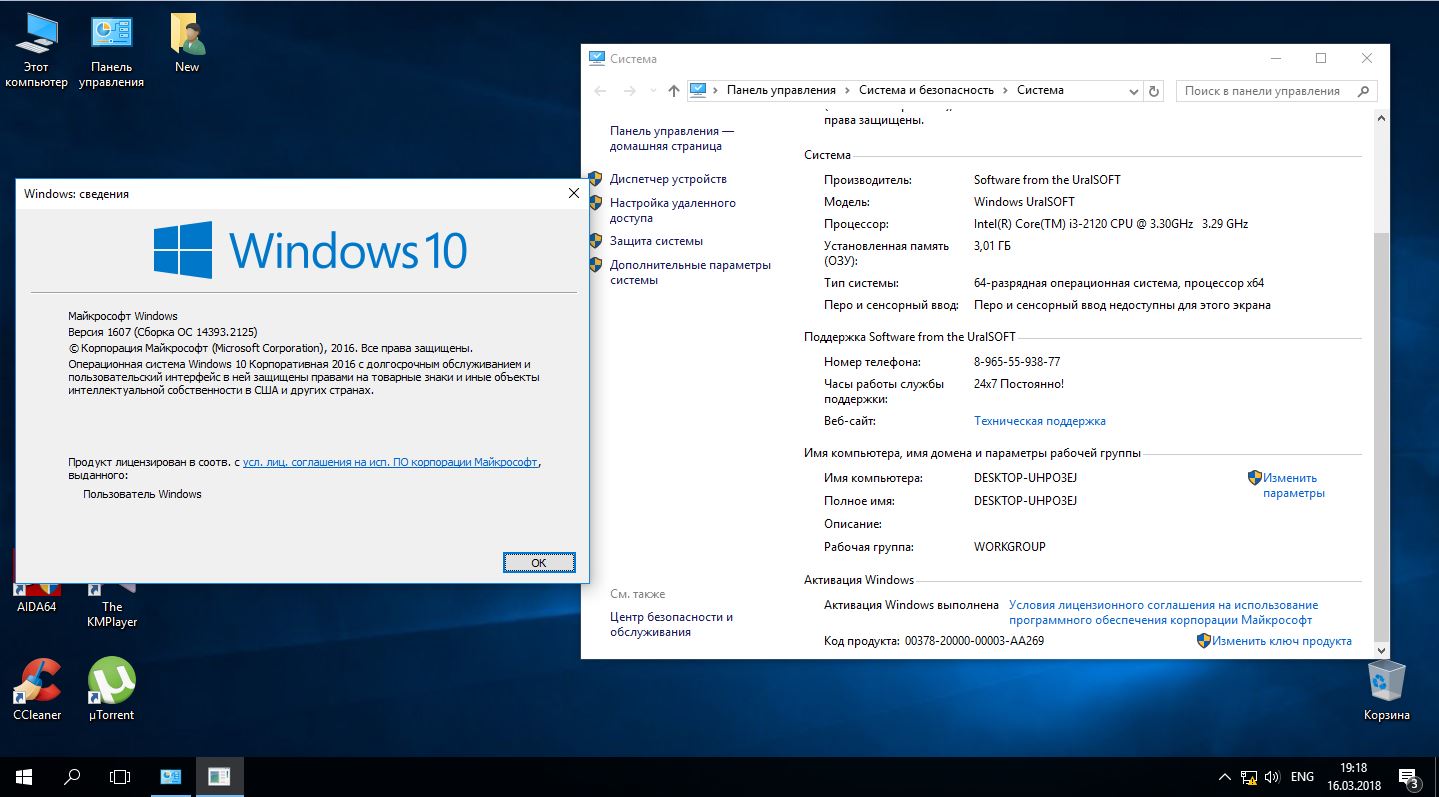
Task: Open the µTorrent desktop icon
Action: point(111,690)
